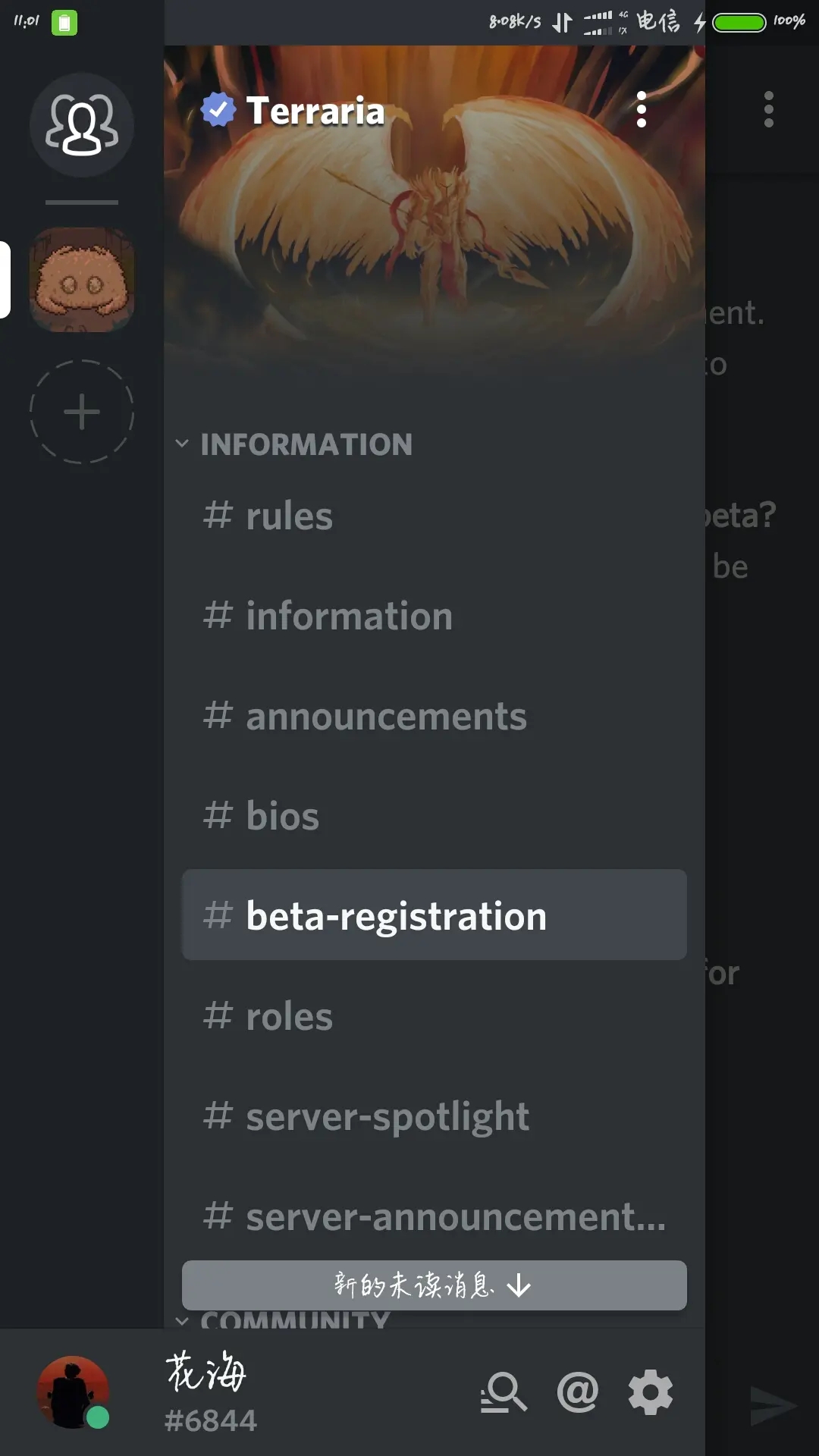Open mentions with the @ icon
Screen dimensions: 819x1456
coord(578,1392)
